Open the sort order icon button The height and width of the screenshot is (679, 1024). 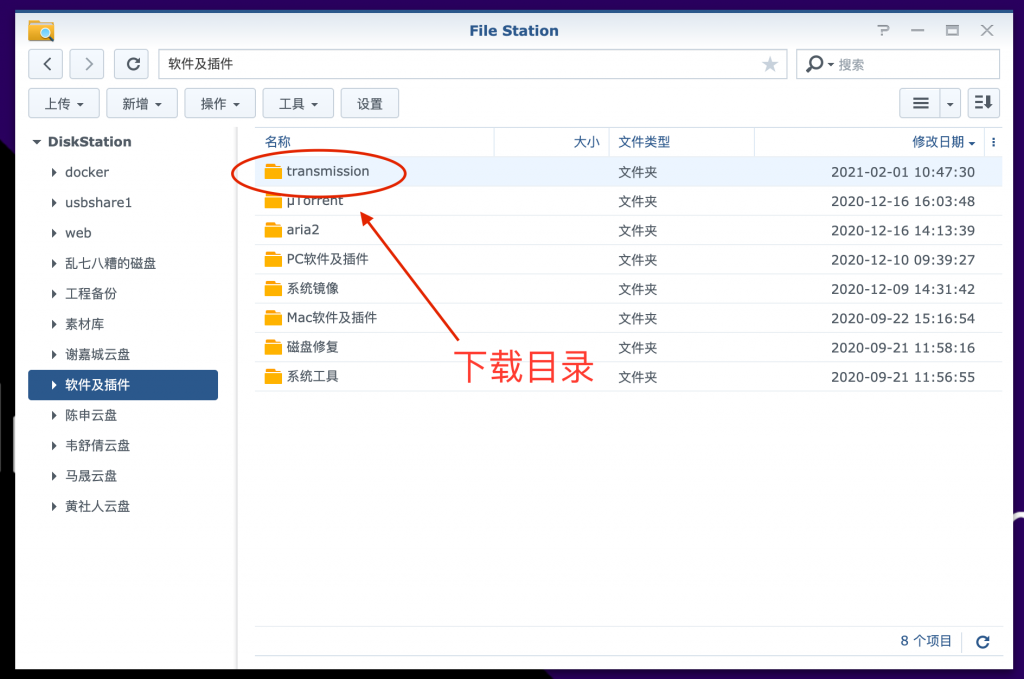983,103
